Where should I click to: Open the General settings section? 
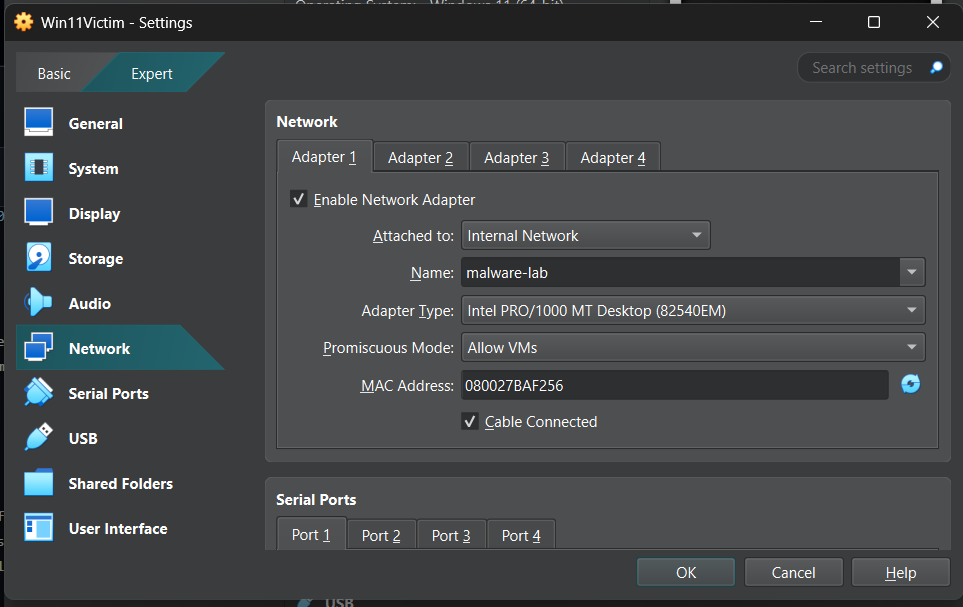[95, 123]
